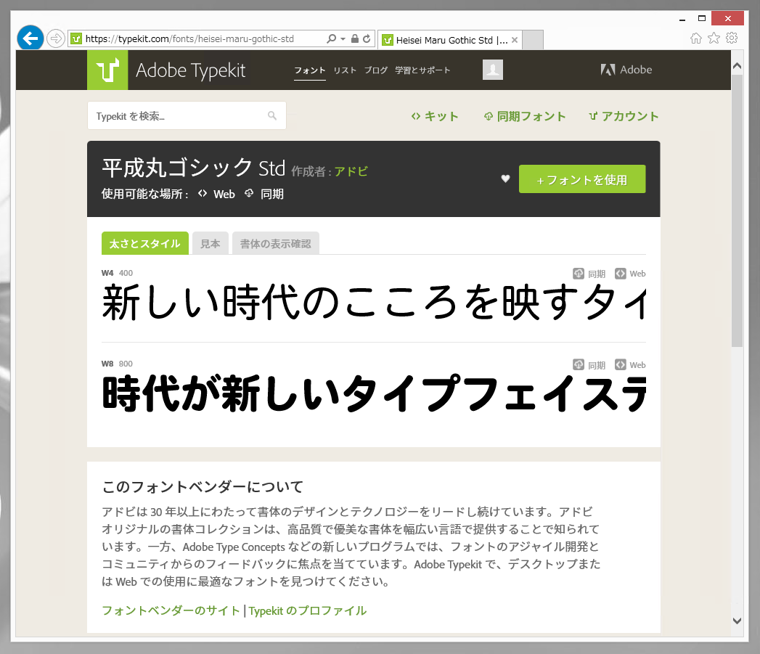760x654 pixels.
Task: Click the browser back arrow button
Action: click(x=30, y=38)
